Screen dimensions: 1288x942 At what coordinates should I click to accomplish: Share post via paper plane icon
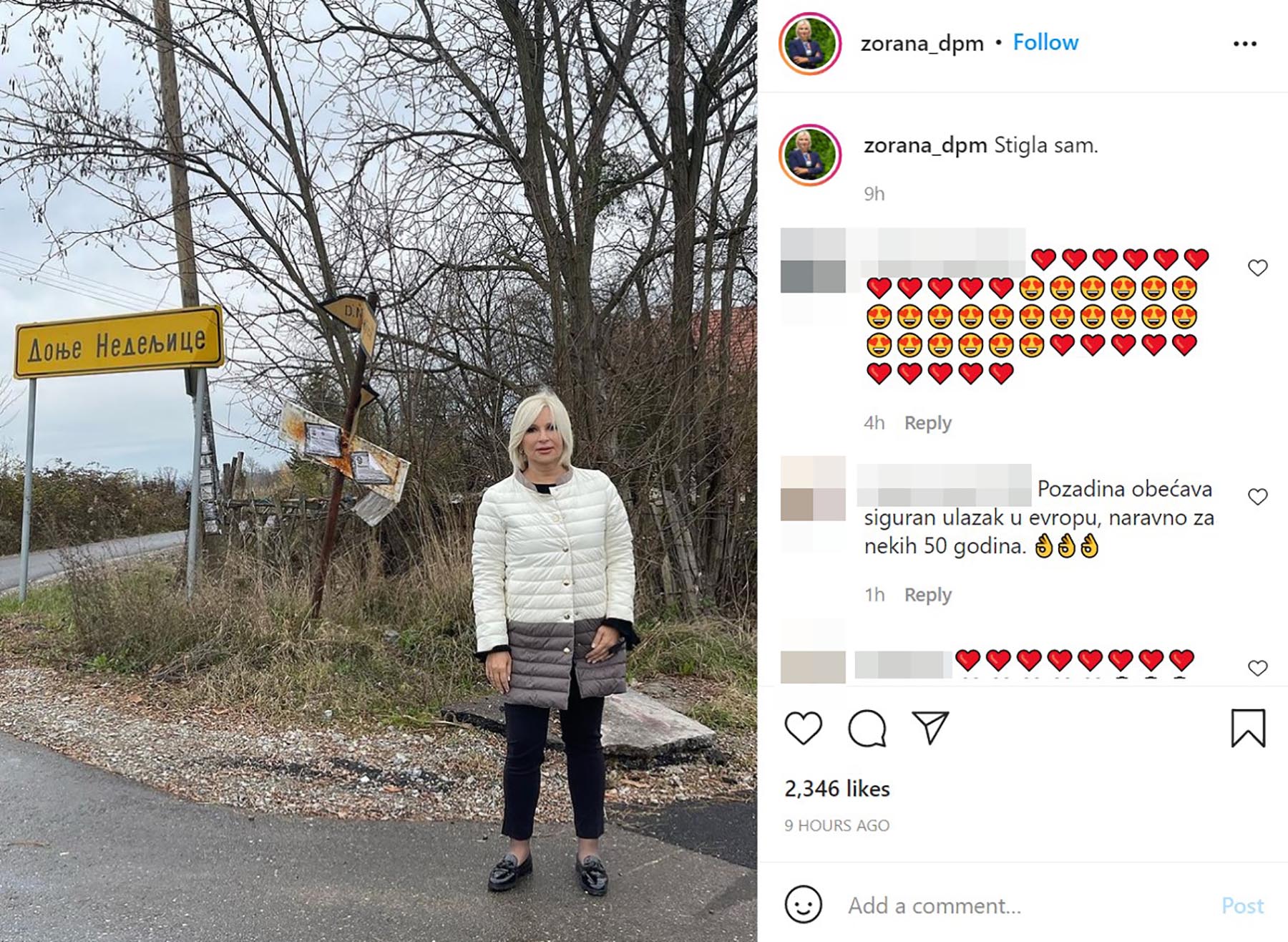(x=930, y=727)
